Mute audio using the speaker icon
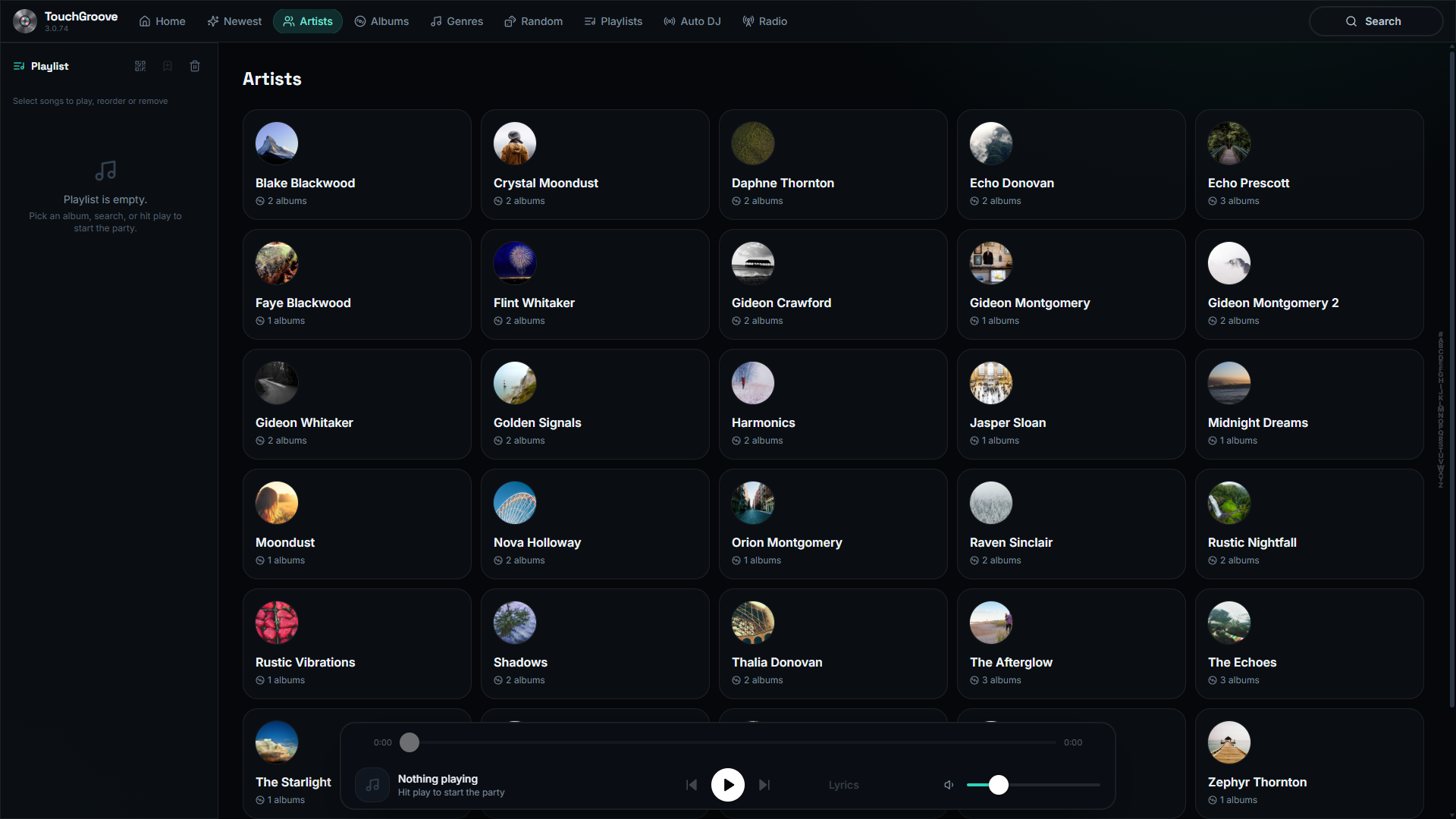 pos(949,785)
